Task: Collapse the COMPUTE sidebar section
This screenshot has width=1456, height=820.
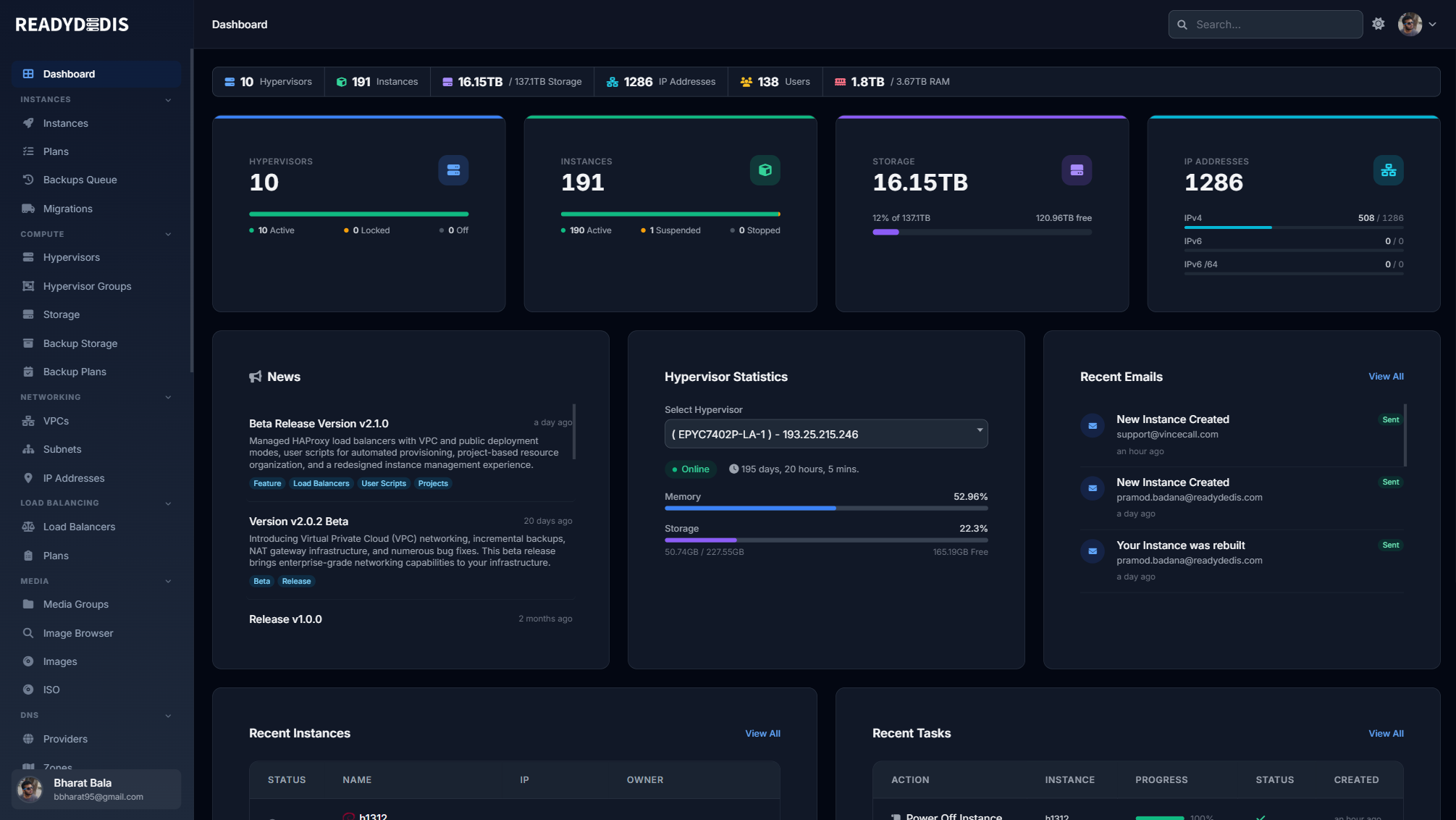Action: coord(168,234)
